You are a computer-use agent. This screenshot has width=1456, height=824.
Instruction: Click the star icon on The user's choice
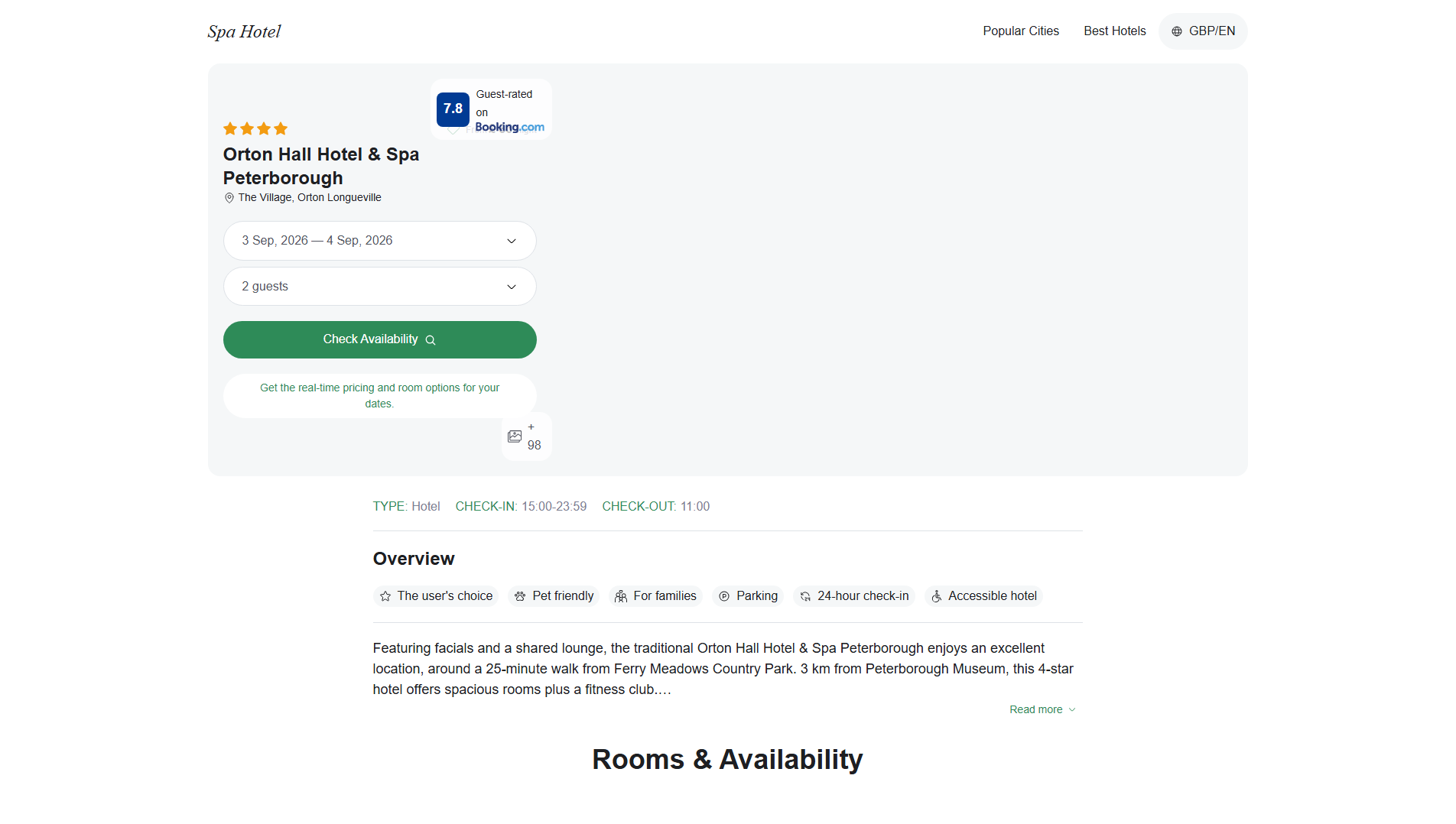click(x=385, y=596)
